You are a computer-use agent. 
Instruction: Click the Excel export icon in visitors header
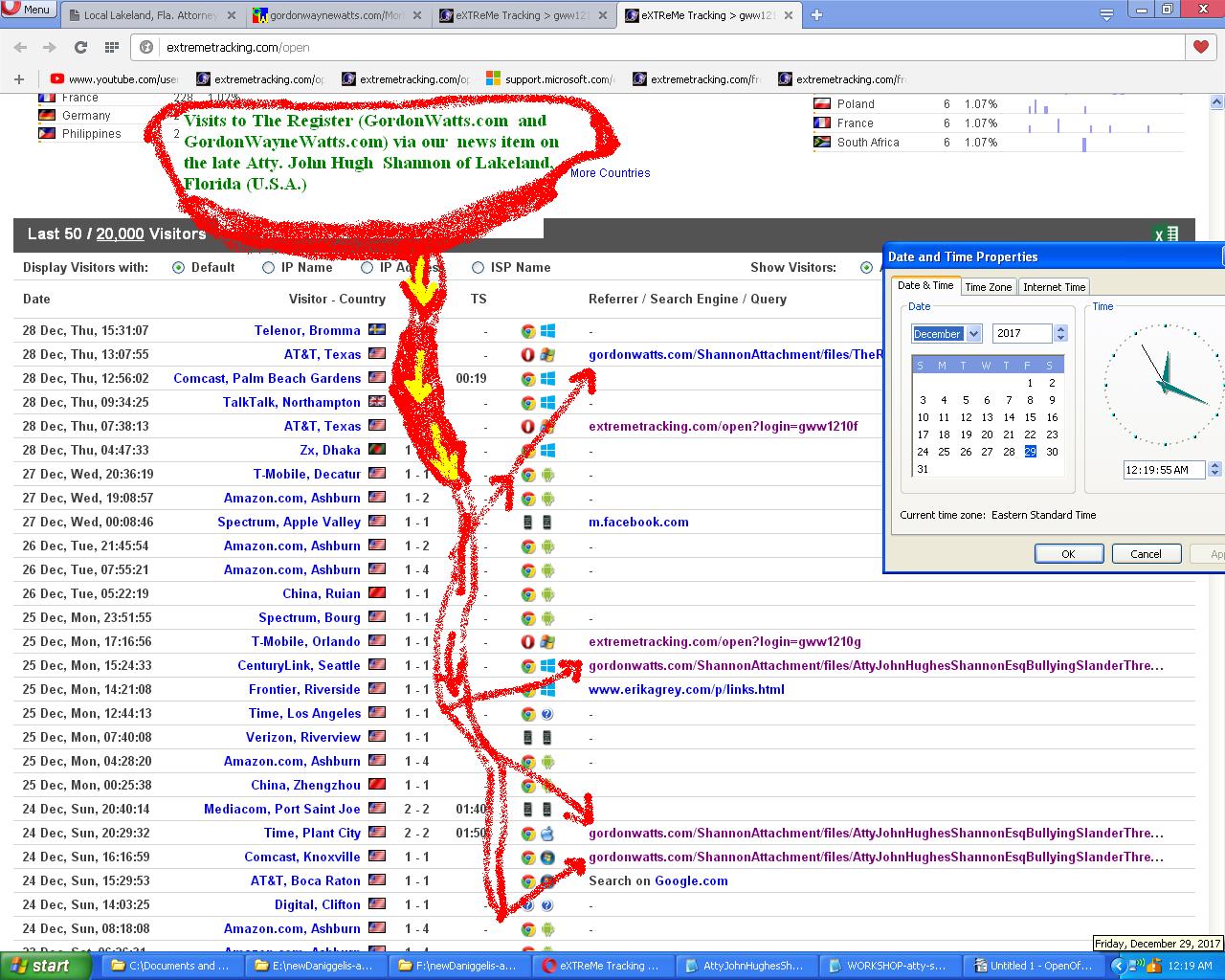click(x=1166, y=234)
